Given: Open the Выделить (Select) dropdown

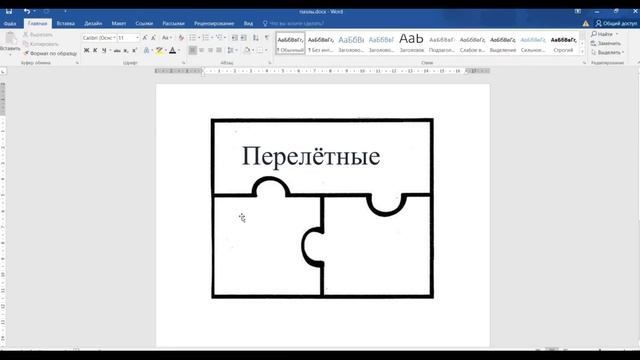Looking at the screenshot, I should 607,52.
